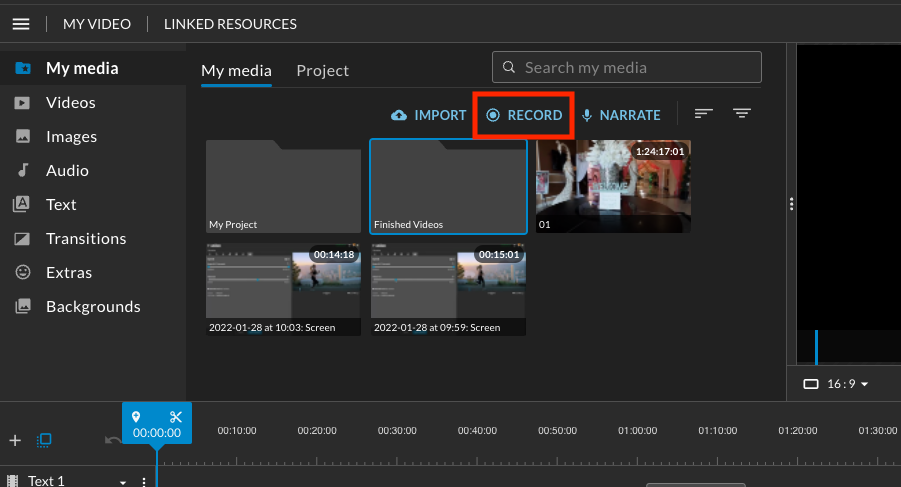Add a new track with plus icon
The image size is (901, 487).
coord(15,440)
